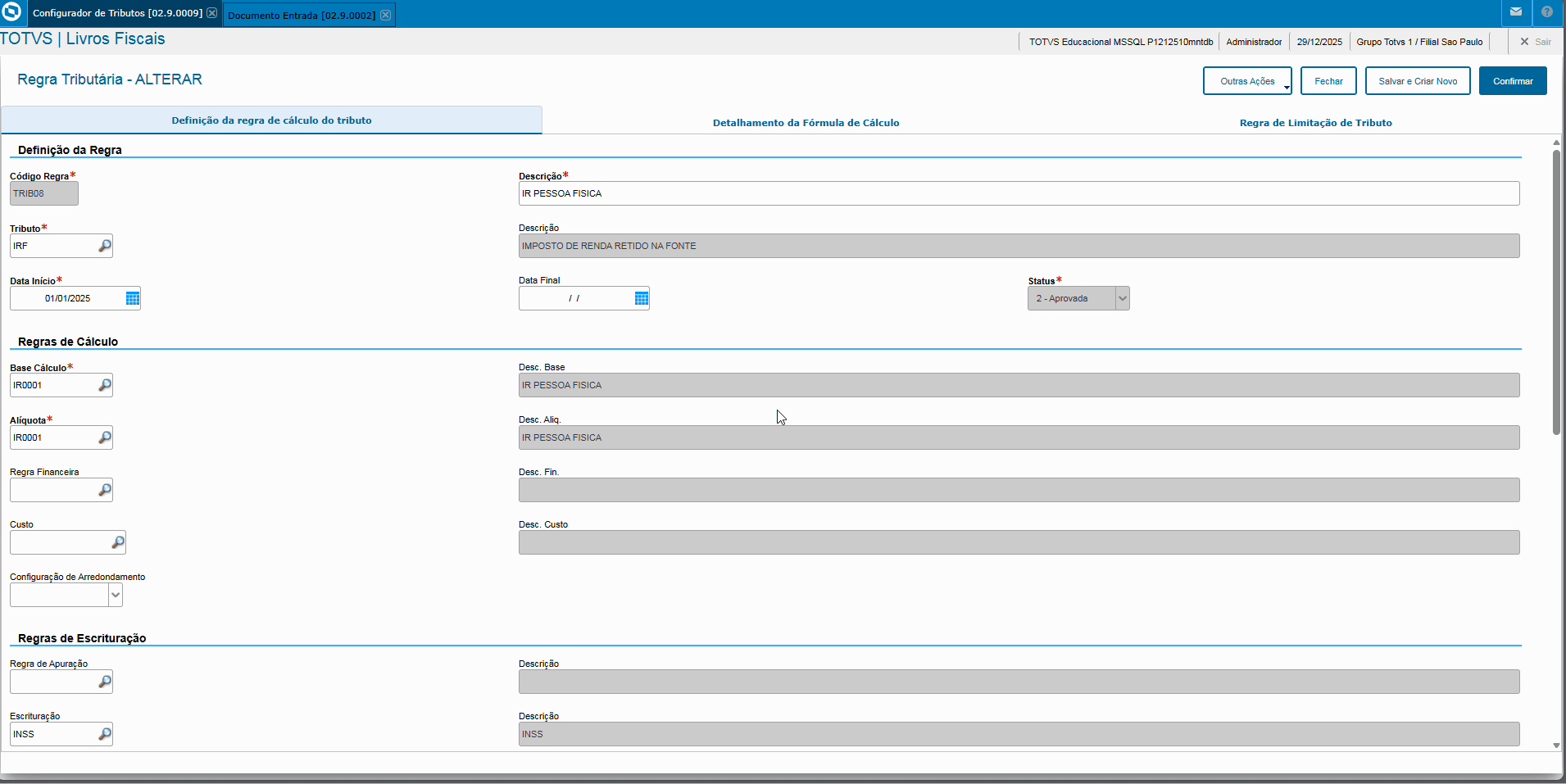Open Regra de Limitação de Tributo tab
The height and width of the screenshot is (784, 1566).
pos(1316,123)
